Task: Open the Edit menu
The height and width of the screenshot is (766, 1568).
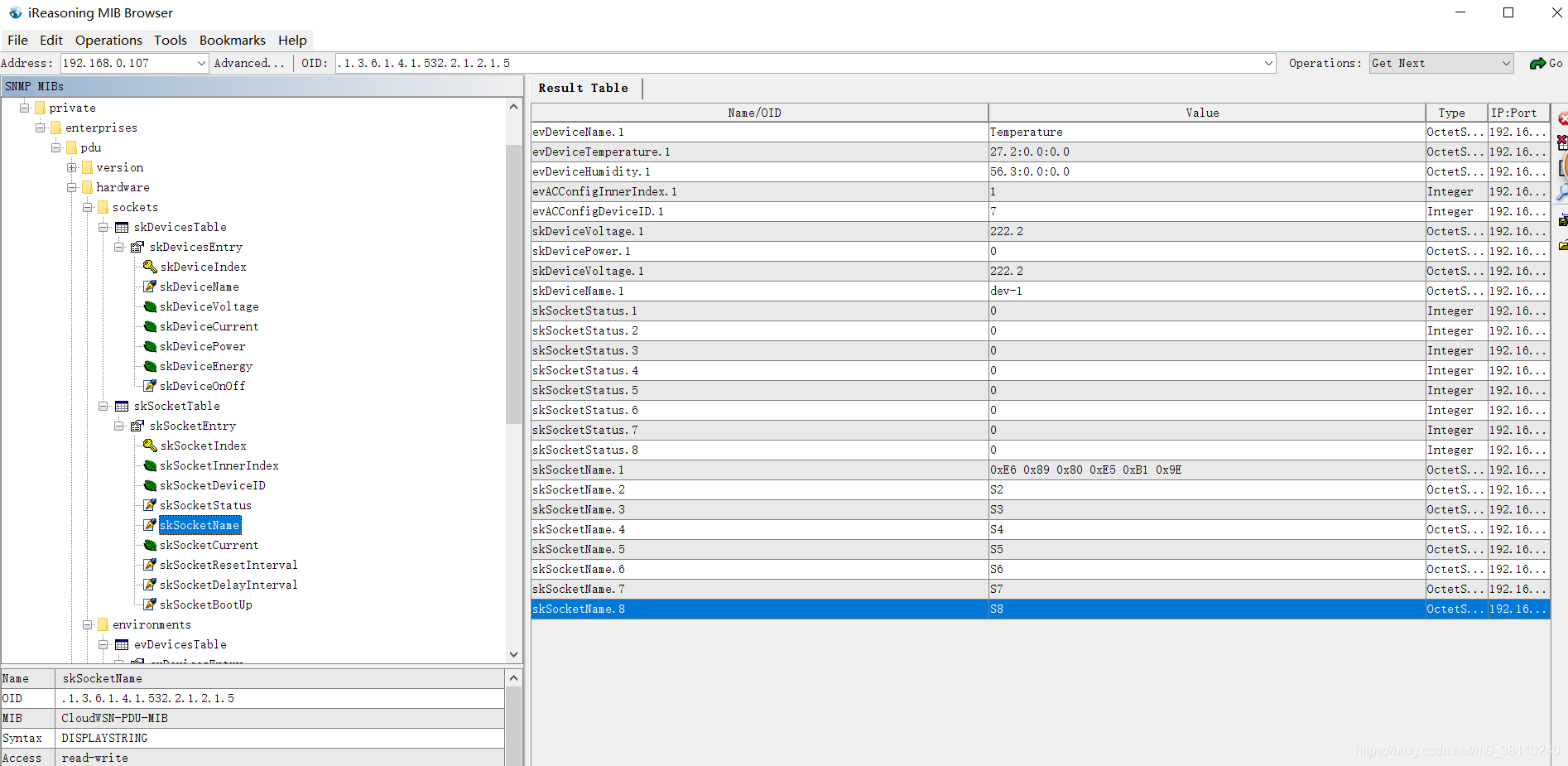Action: coord(51,40)
